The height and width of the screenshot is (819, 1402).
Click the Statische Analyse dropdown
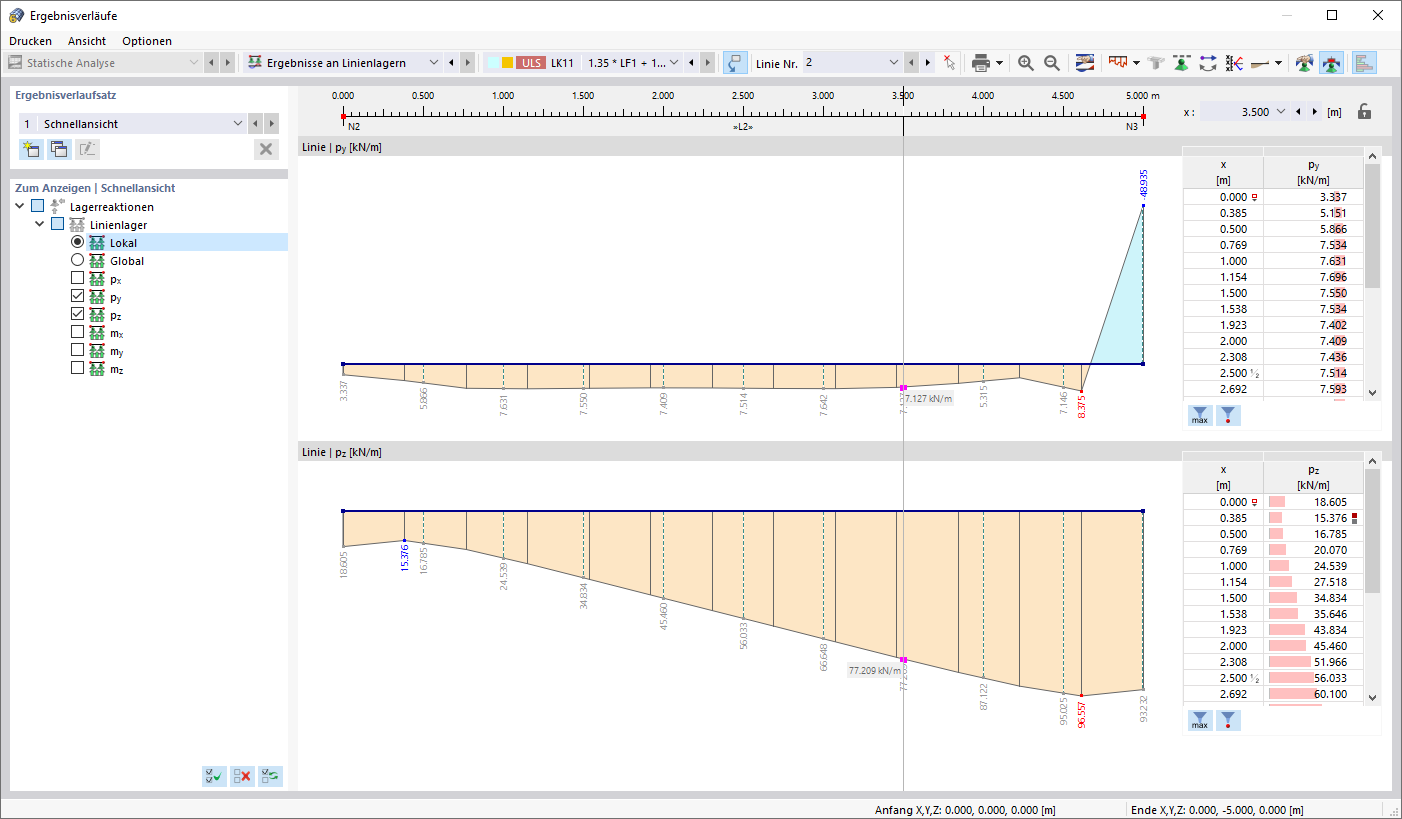(104, 62)
